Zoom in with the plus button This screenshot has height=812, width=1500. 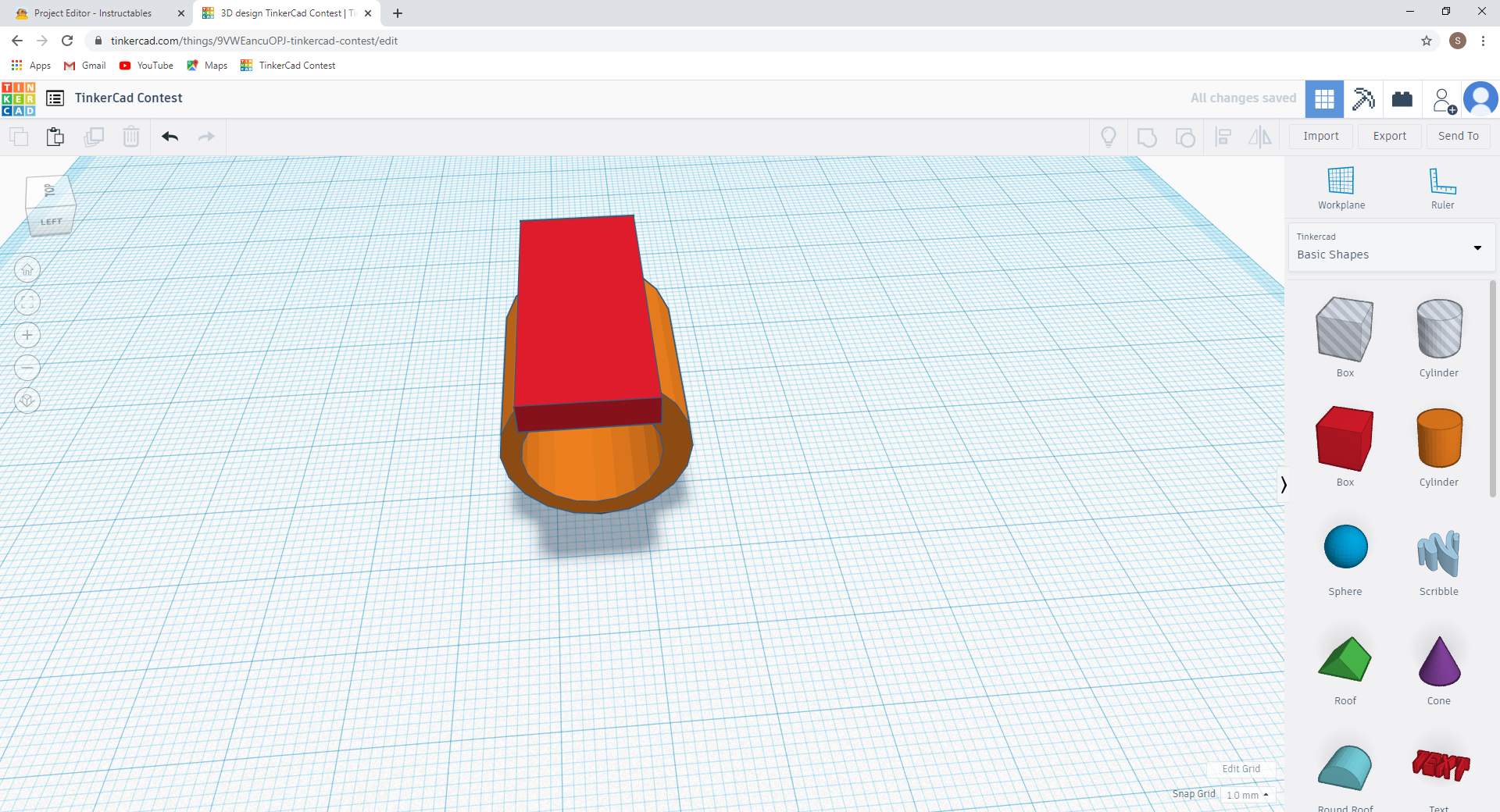coord(27,336)
